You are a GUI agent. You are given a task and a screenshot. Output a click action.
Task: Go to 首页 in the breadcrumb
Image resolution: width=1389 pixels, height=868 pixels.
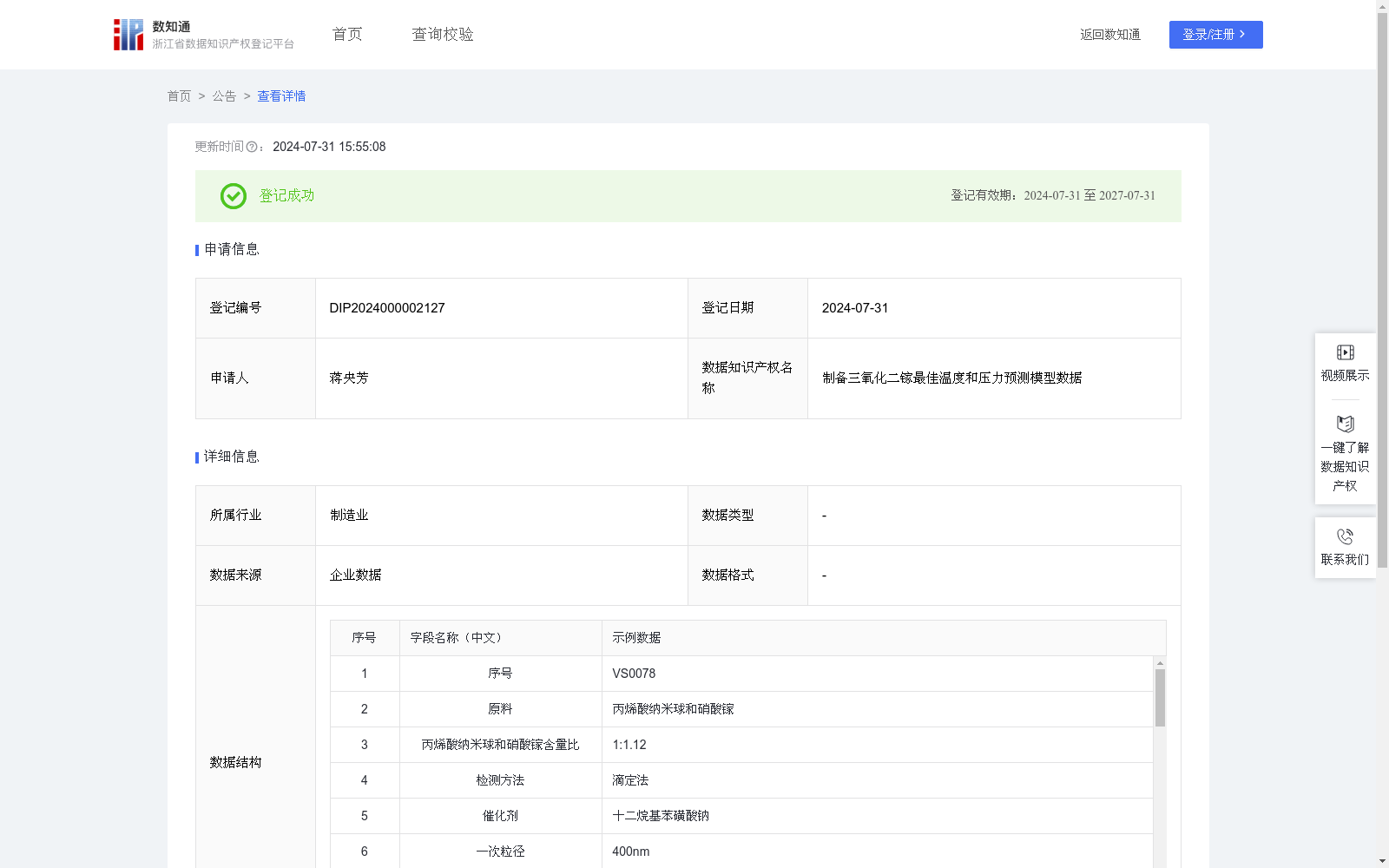179,96
